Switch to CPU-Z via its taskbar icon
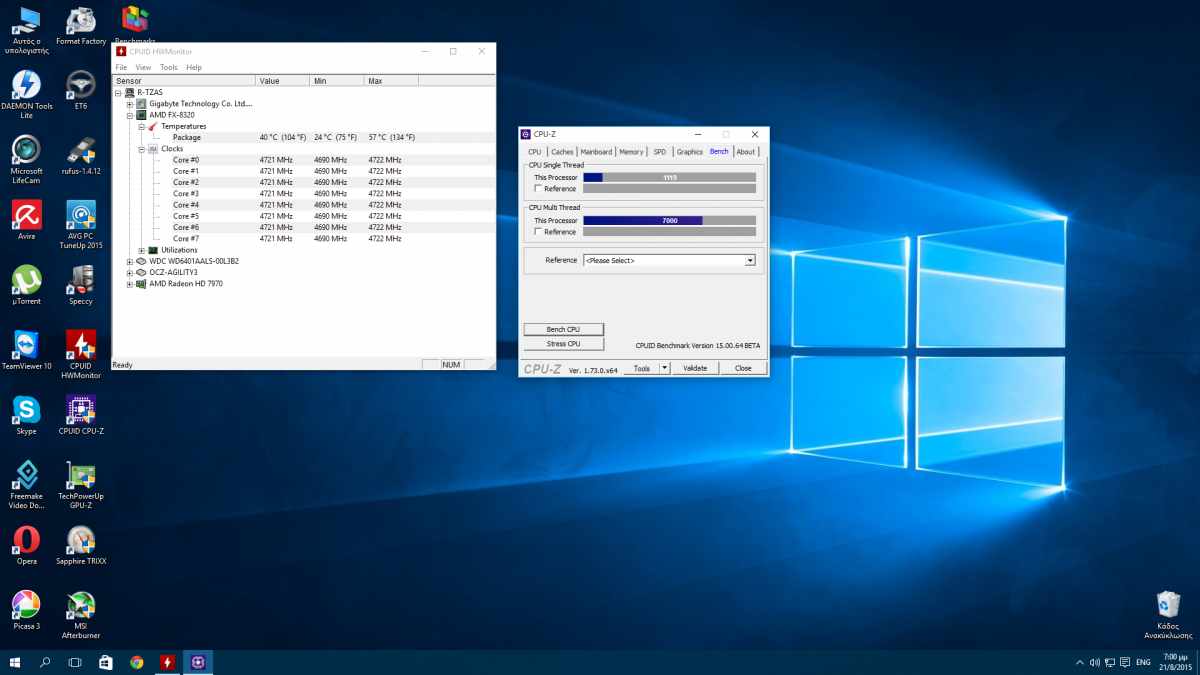Viewport: 1200px width, 675px height. point(198,662)
